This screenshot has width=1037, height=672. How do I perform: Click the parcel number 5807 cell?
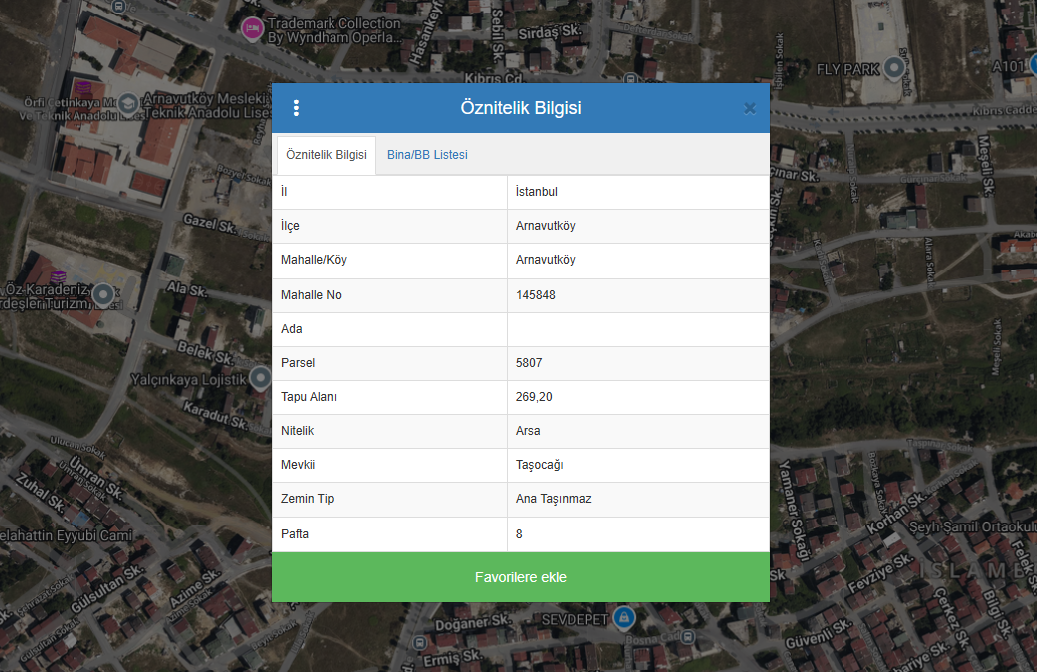(x=638, y=363)
